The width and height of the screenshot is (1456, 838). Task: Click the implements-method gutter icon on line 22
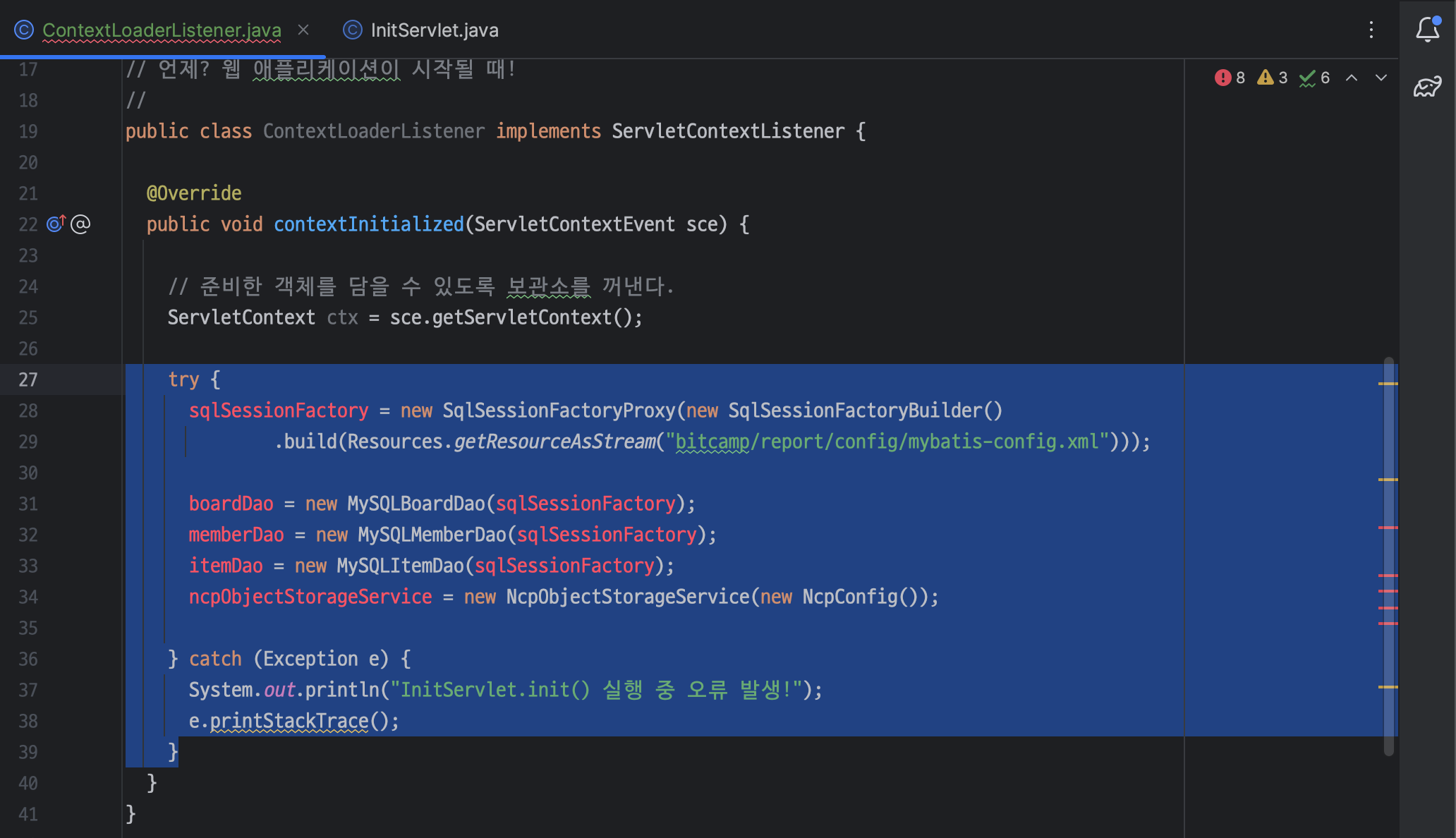(x=56, y=224)
